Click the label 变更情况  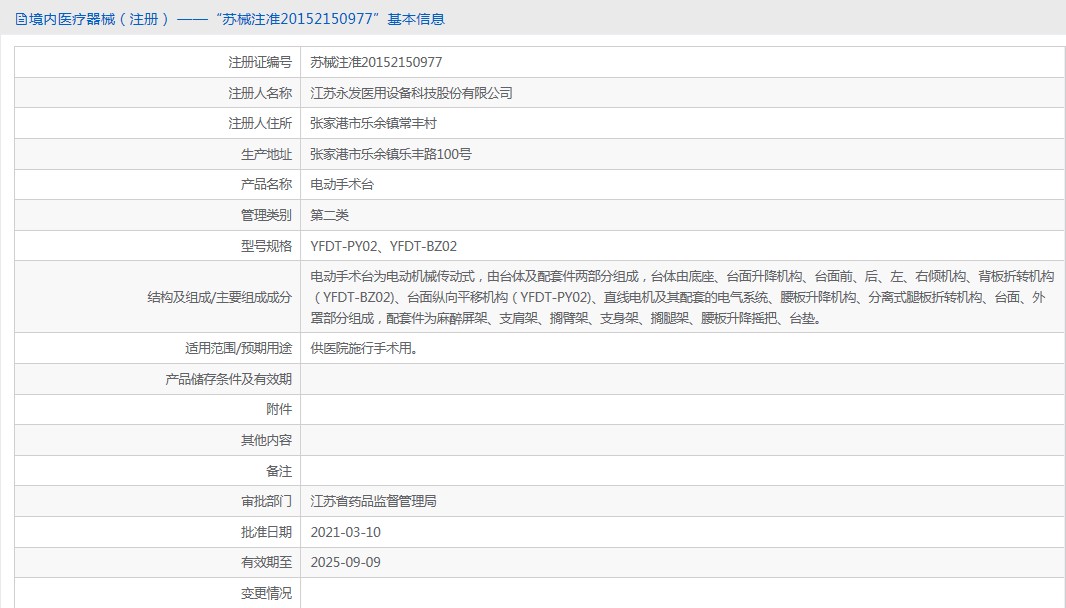click(266, 593)
